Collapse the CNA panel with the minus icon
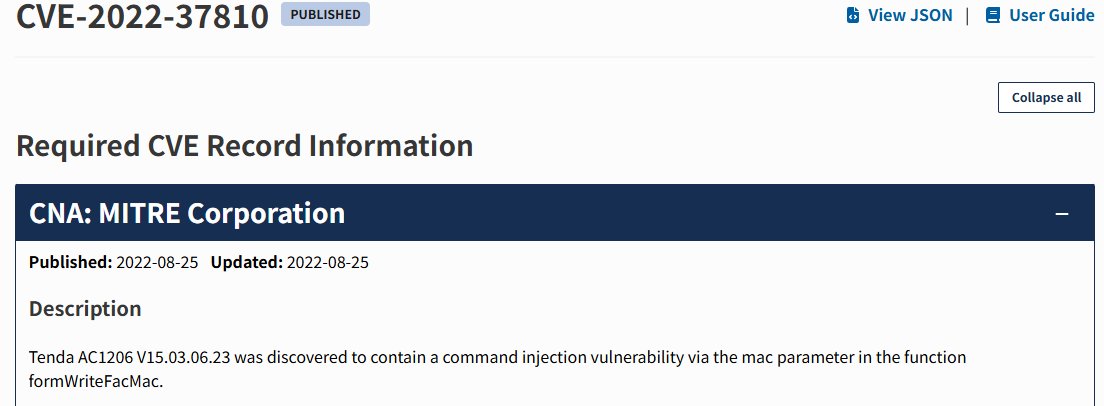This screenshot has width=1104, height=406. (1062, 213)
